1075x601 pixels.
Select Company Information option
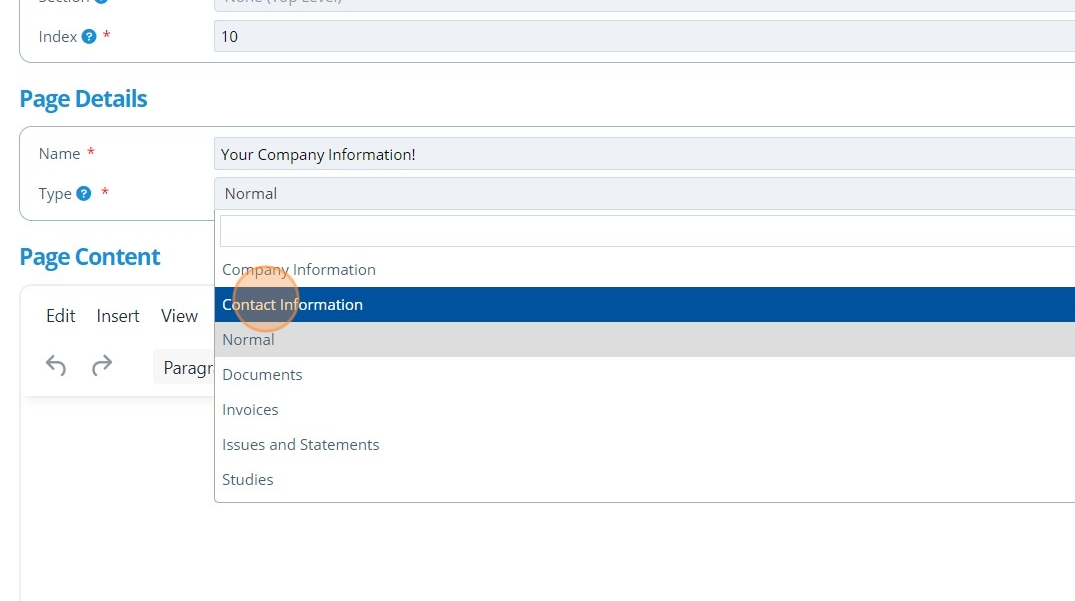tap(644, 269)
